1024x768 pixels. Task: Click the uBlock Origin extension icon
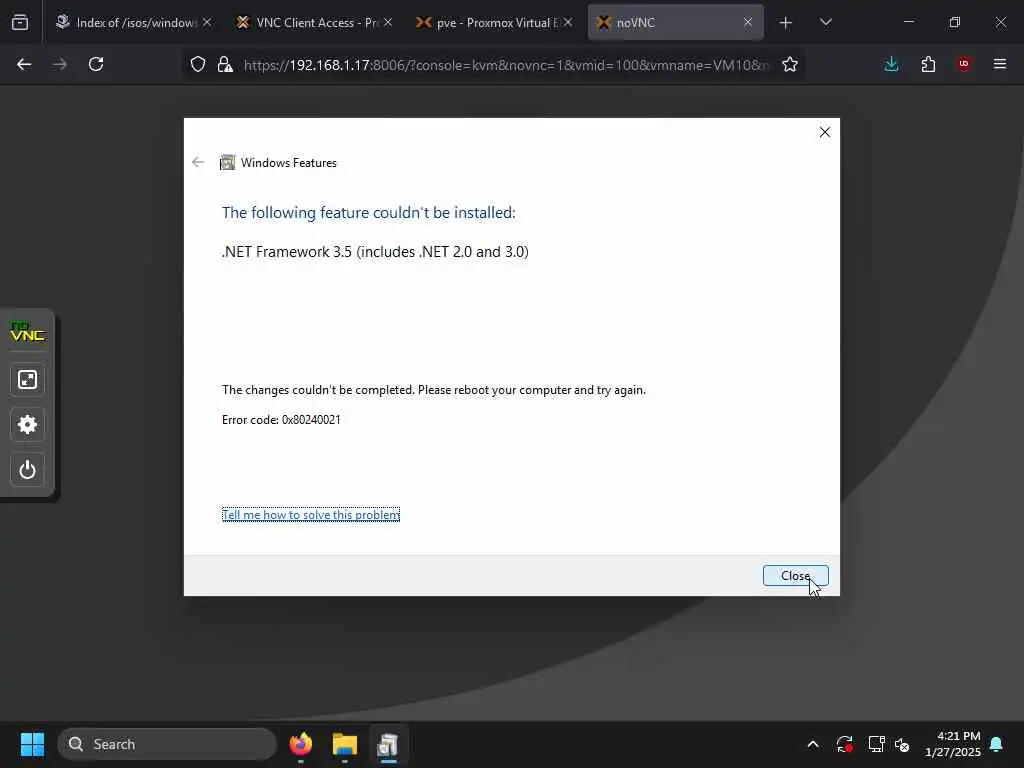pos(964,63)
